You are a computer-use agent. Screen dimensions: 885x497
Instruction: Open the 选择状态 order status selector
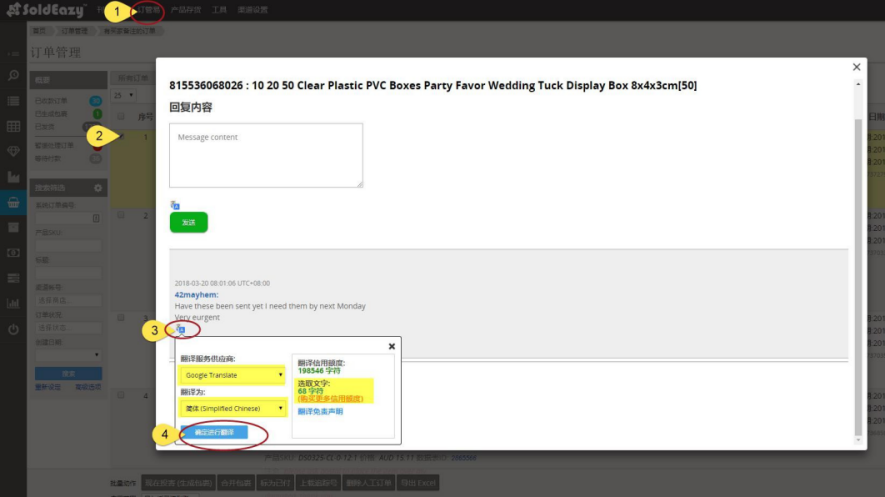click(68, 327)
